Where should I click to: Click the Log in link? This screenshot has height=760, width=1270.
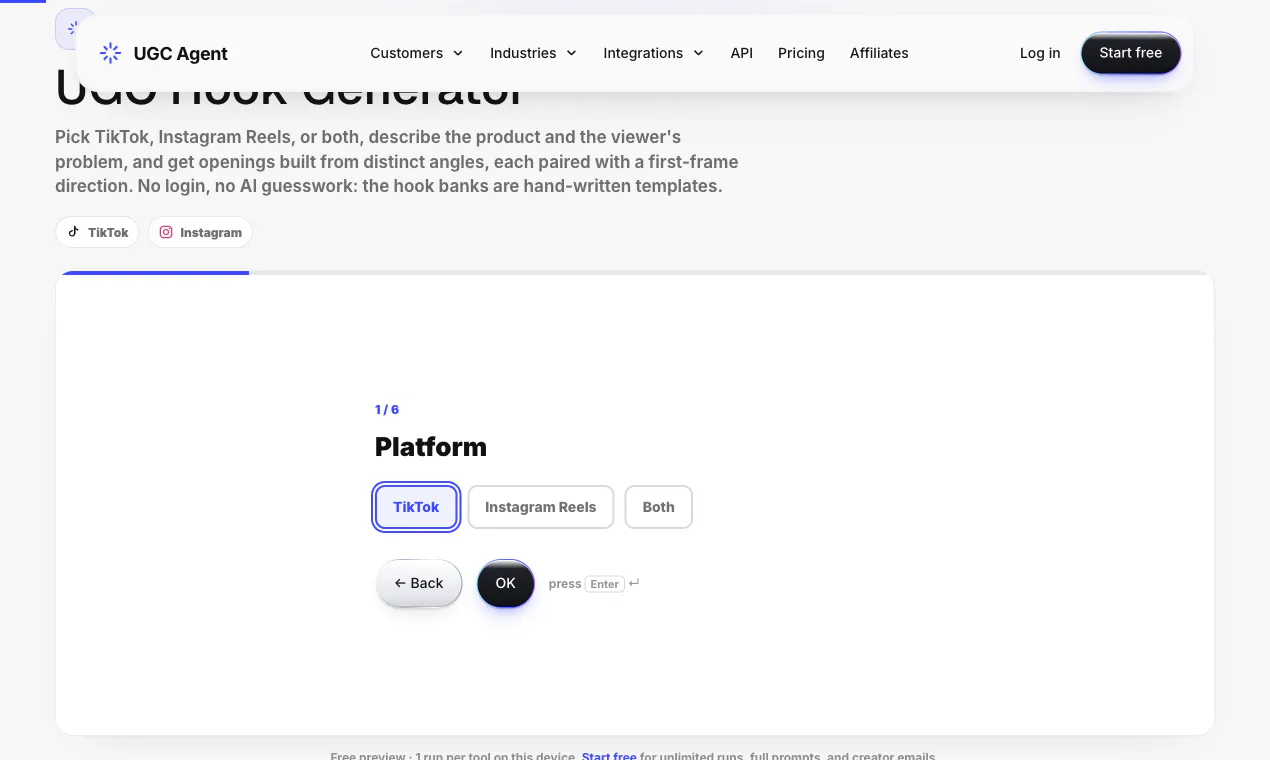(1040, 53)
